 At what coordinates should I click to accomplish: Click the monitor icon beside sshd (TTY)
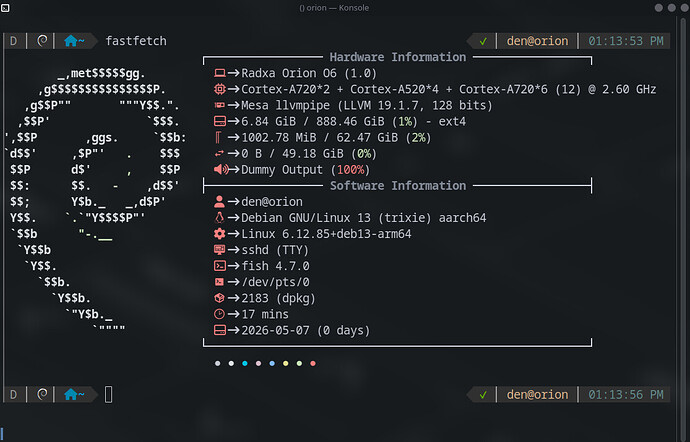(220, 250)
